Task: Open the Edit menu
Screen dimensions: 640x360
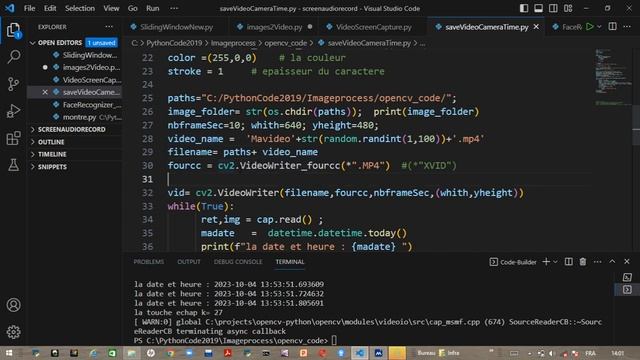Action: 50,8
